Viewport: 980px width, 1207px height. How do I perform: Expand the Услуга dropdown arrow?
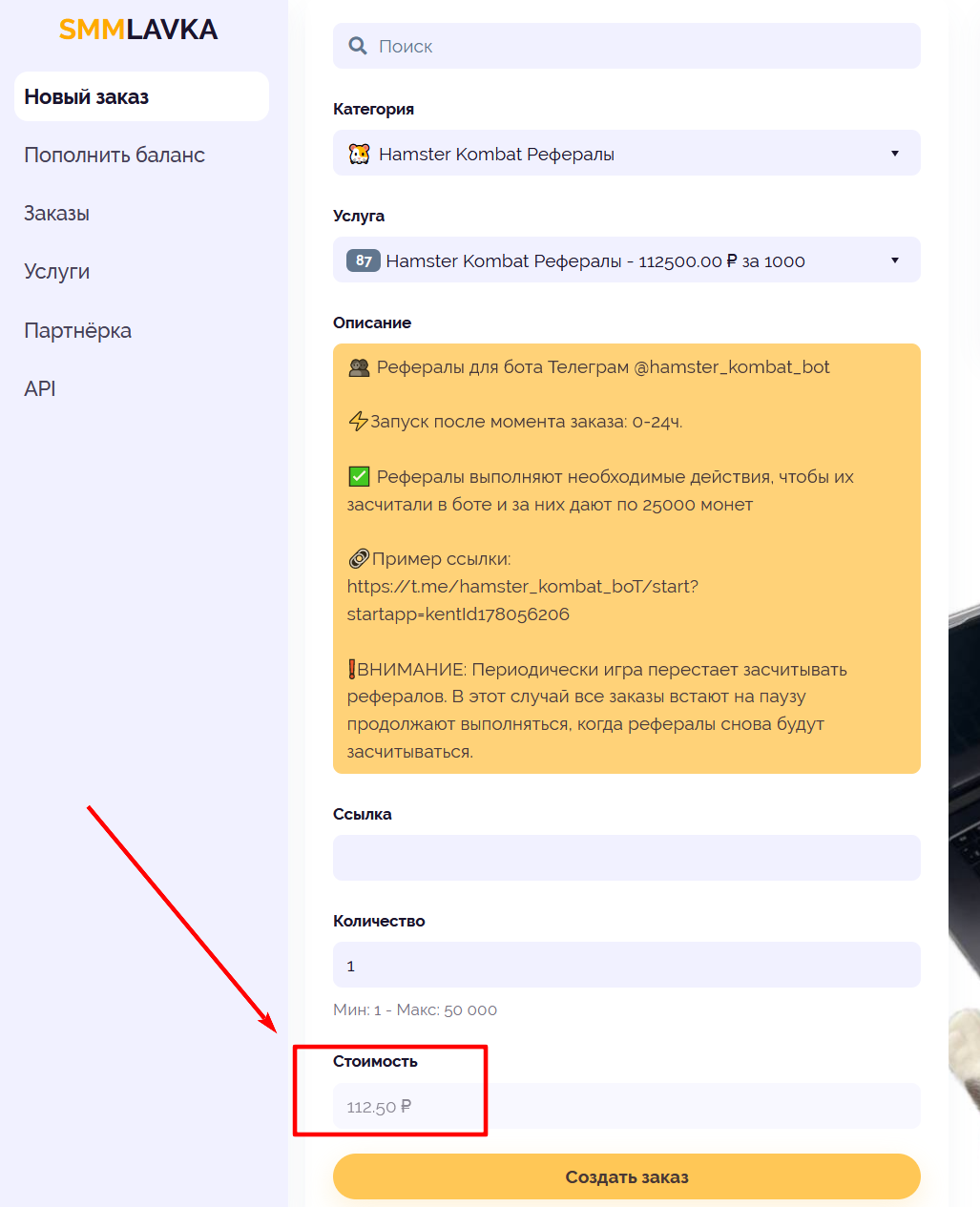point(895,260)
